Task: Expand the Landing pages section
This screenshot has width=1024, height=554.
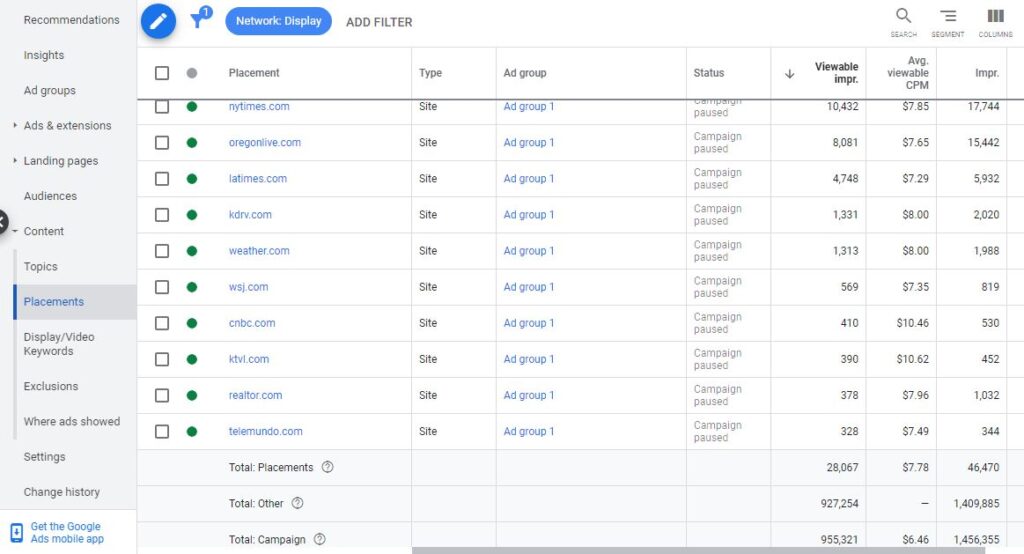Action: pyautogui.click(x=15, y=160)
